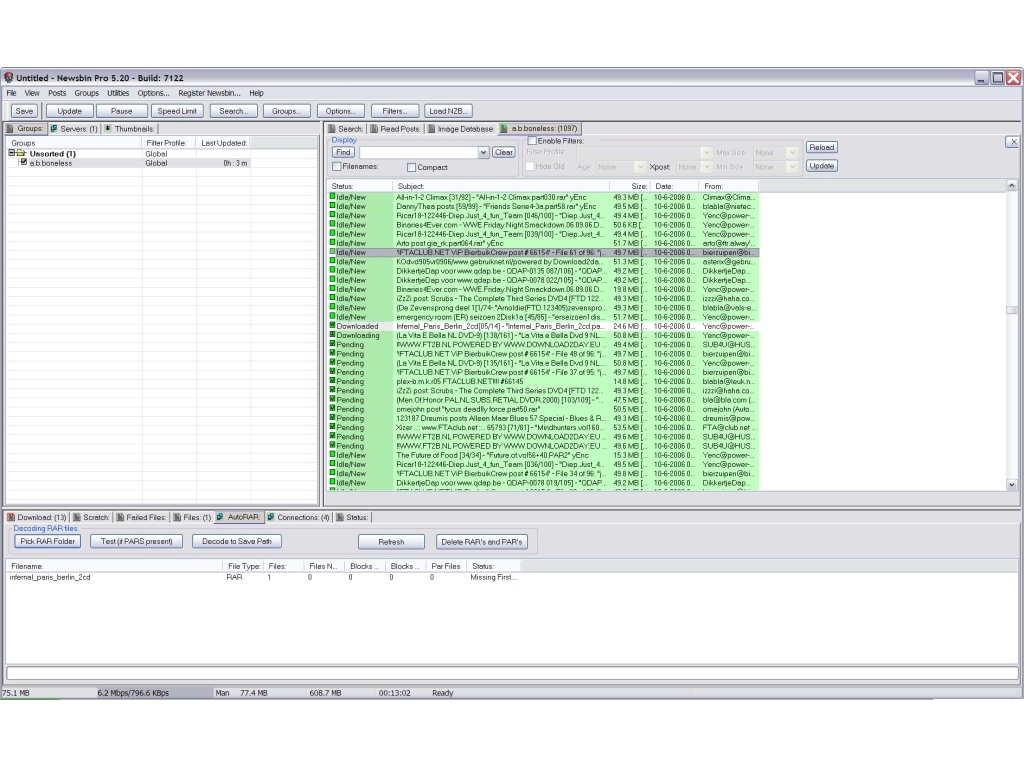This screenshot has height=768, width=1024.
Task: Switch to the Failed Files tab
Action: (145, 517)
